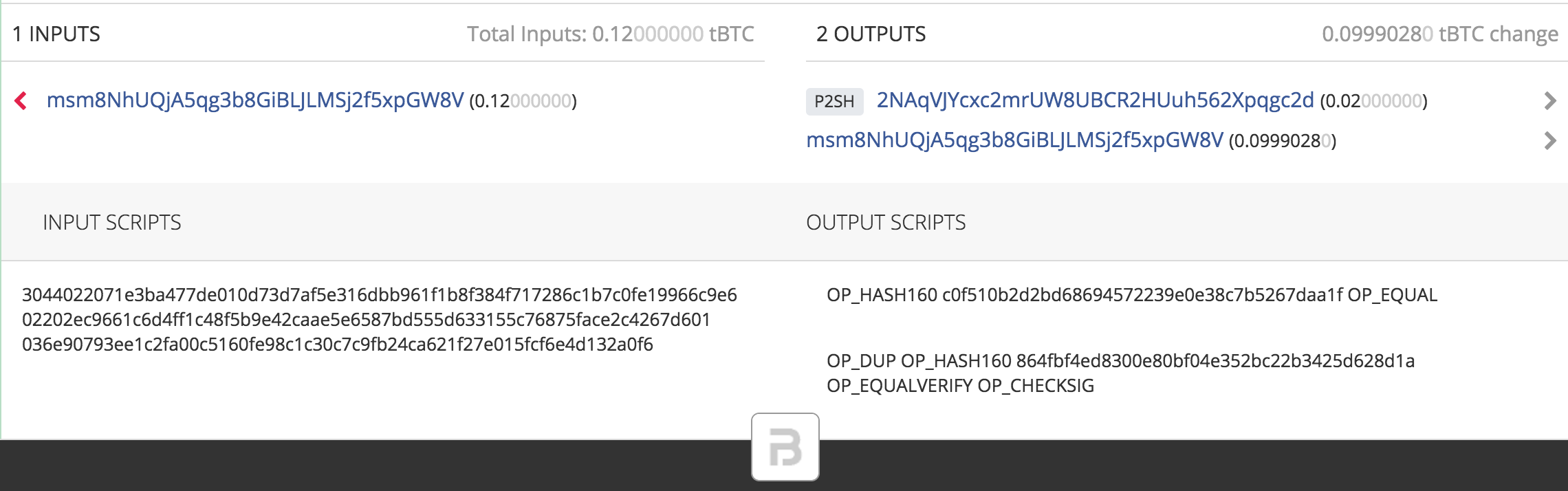The width and height of the screenshot is (1568, 491).
Task: Click the input script signature hex text
Action: [380, 320]
